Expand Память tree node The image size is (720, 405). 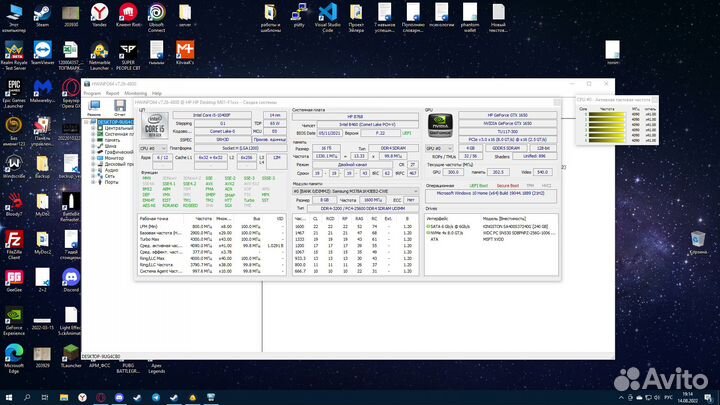93,140
